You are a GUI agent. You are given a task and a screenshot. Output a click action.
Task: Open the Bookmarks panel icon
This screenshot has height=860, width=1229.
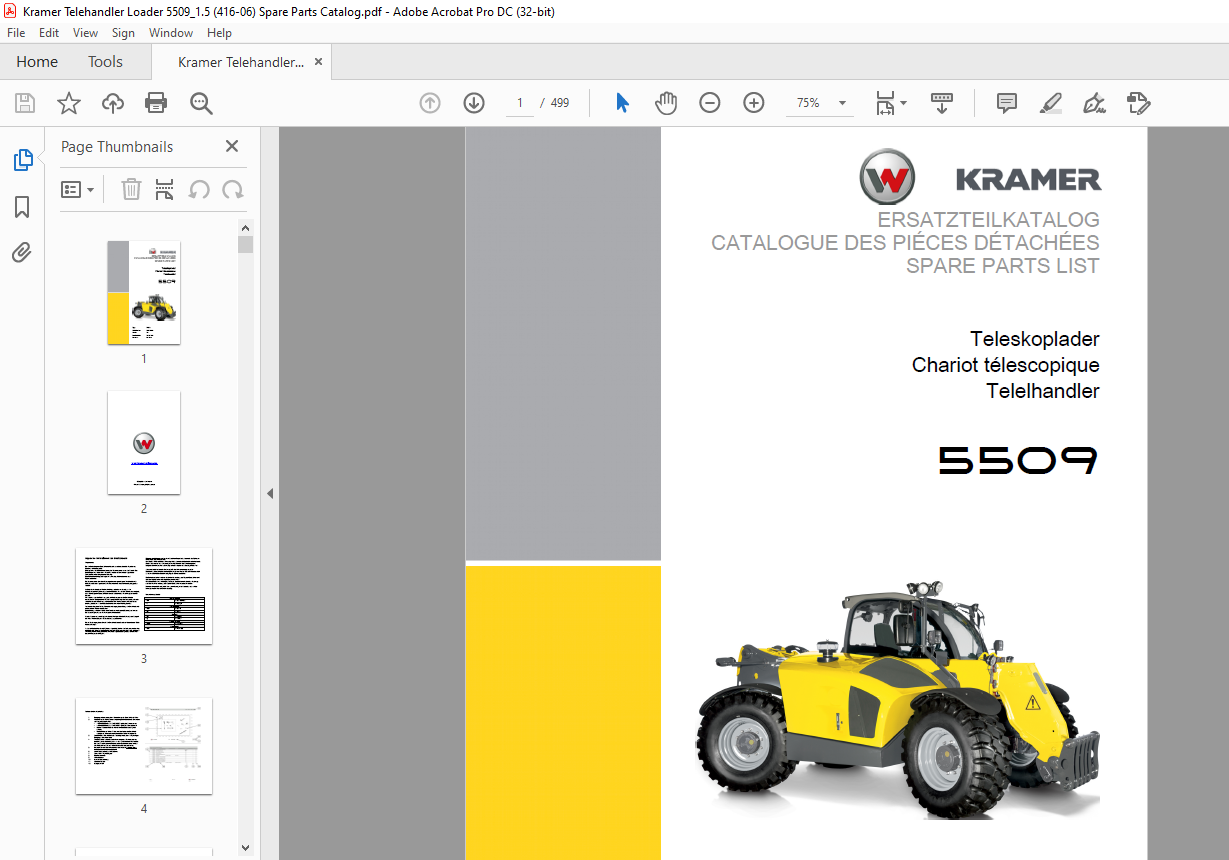tap(22, 207)
